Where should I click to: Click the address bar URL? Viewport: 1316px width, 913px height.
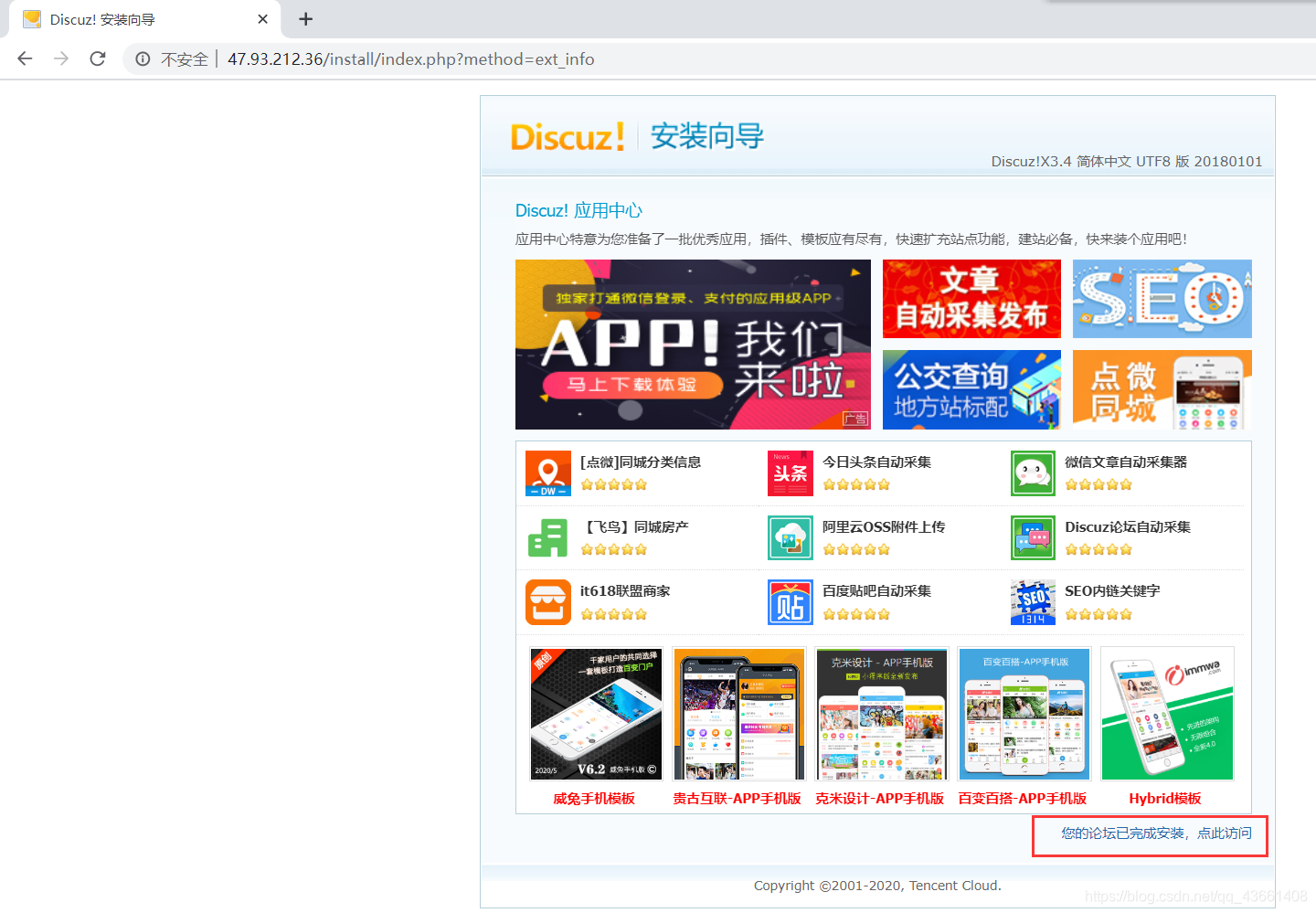pyautogui.click(x=411, y=59)
